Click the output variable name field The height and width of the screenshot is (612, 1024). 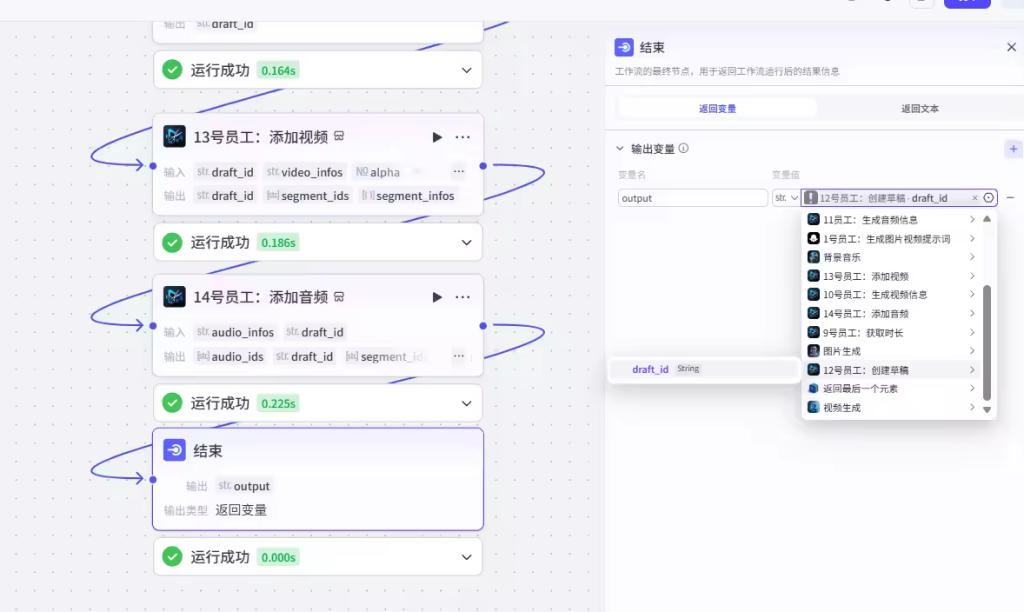[692, 198]
